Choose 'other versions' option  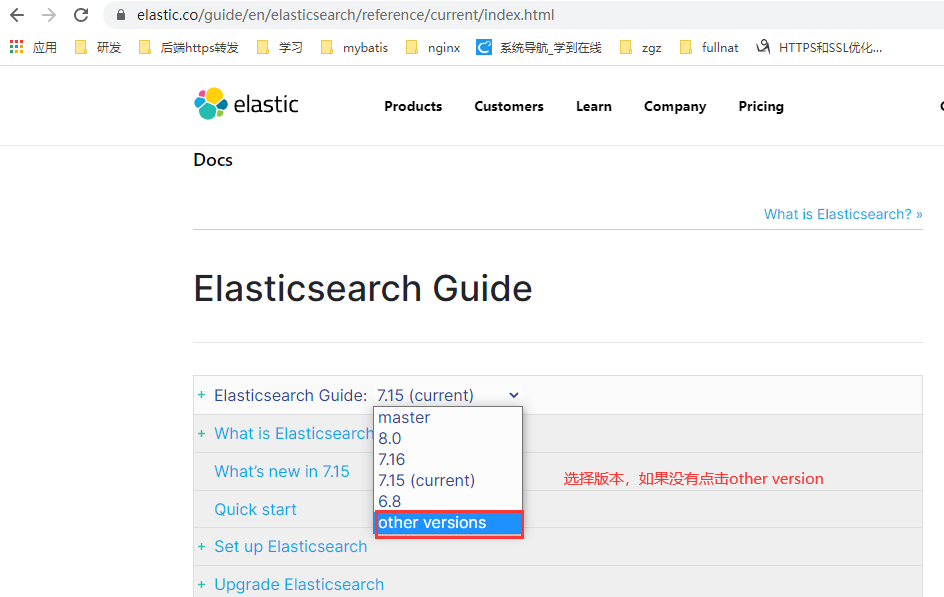click(448, 523)
